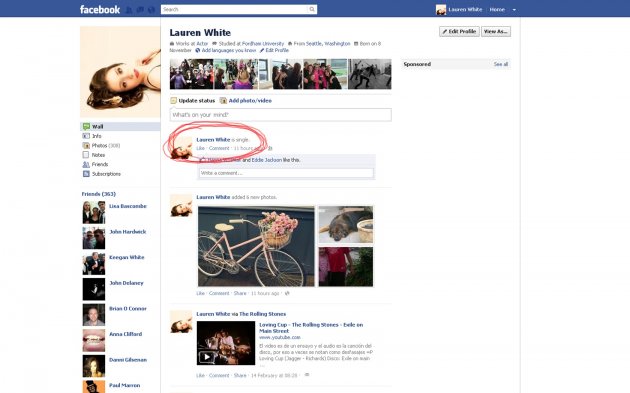Image resolution: width=630 pixels, height=393 pixels.
Task: Select the Update status tab
Action: (x=193, y=100)
